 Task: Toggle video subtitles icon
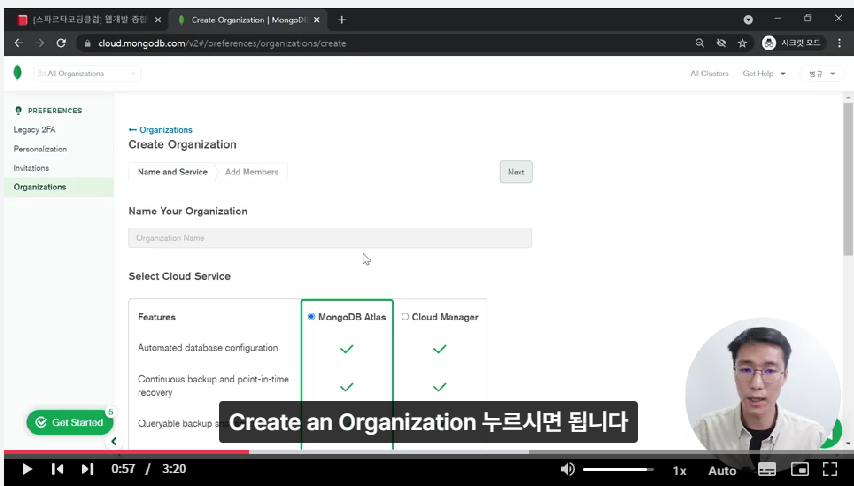tap(767, 469)
